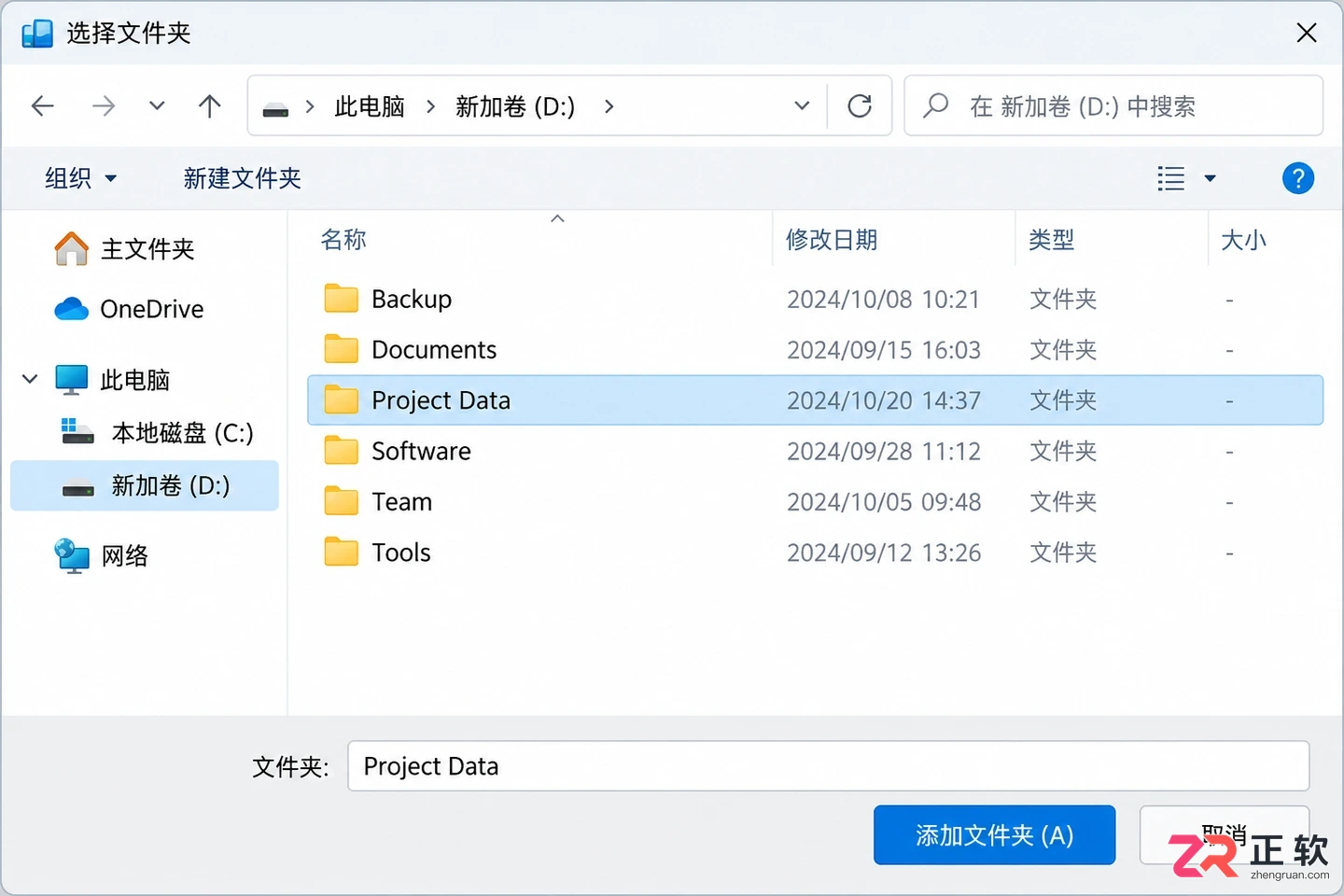This screenshot has width=1344, height=896.
Task: Go back with the left arrow
Action: (43, 106)
